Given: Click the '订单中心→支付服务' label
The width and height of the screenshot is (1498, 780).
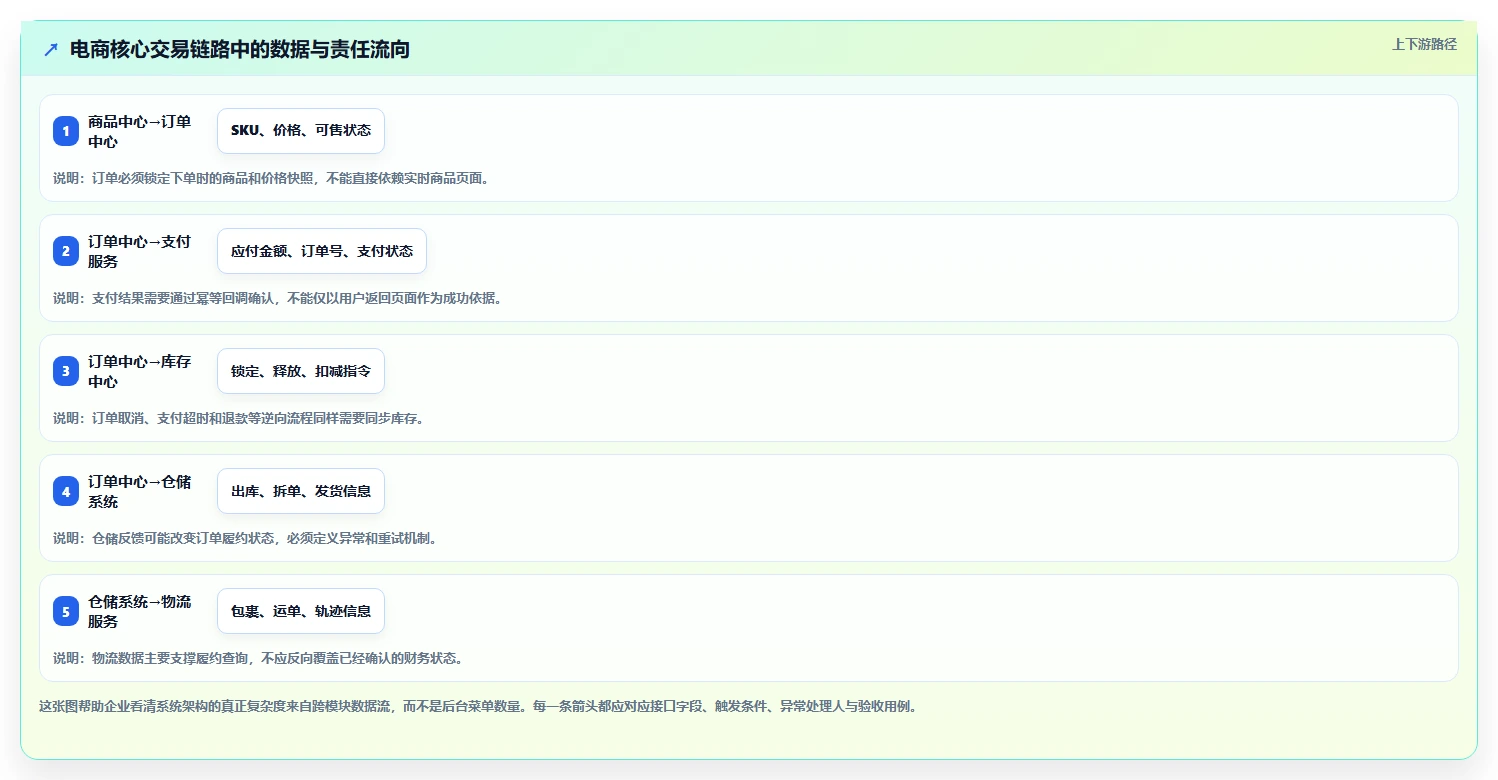Looking at the screenshot, I should (140, 251).
